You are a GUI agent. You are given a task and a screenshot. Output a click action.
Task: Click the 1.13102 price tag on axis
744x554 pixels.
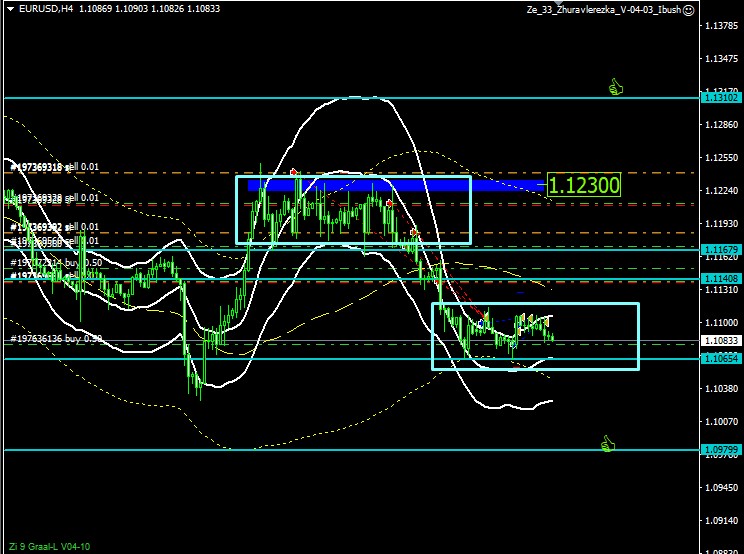click(721, 97)
